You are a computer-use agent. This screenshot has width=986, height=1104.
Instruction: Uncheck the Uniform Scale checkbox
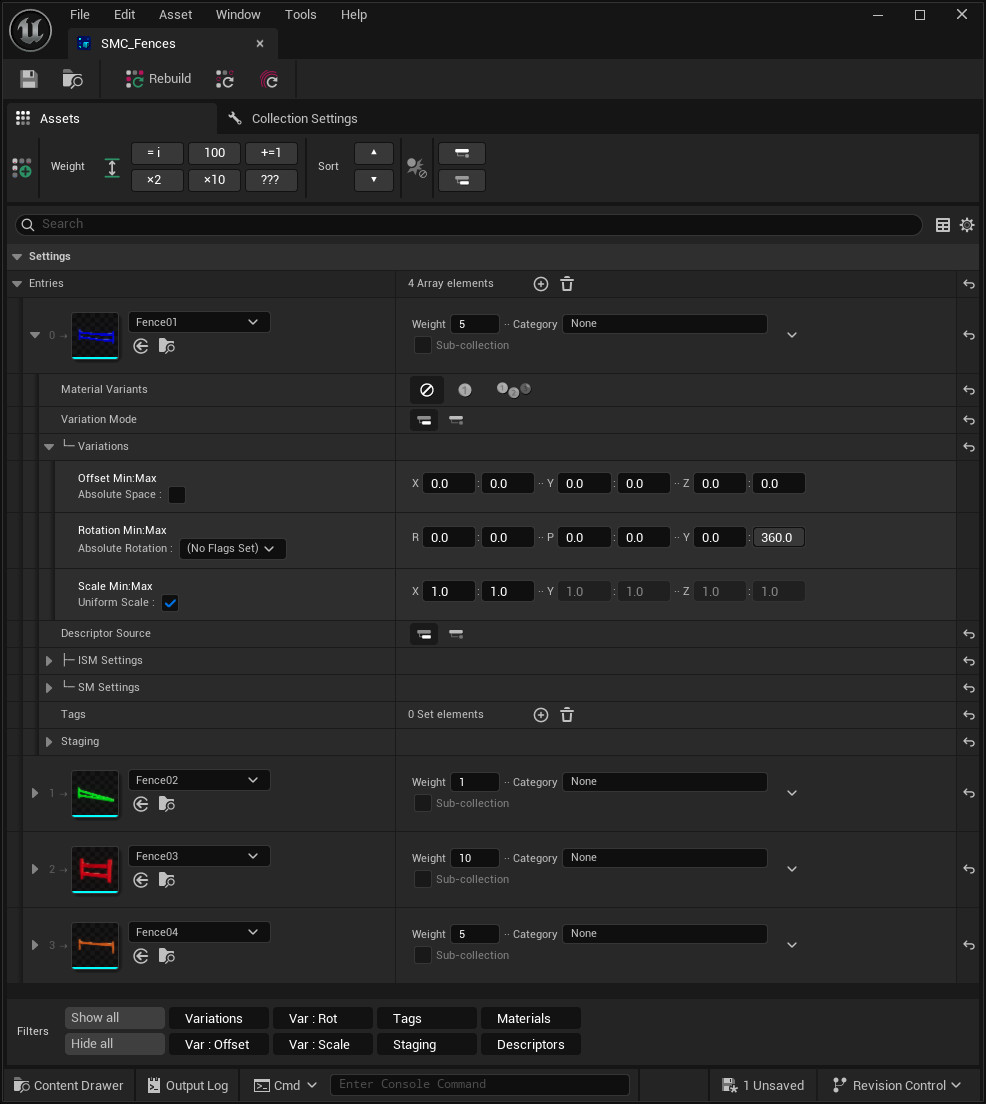click(170, 603)
